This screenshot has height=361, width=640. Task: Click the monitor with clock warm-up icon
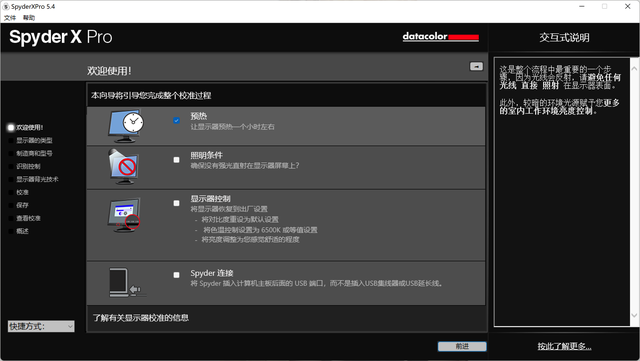pos(126,126)
